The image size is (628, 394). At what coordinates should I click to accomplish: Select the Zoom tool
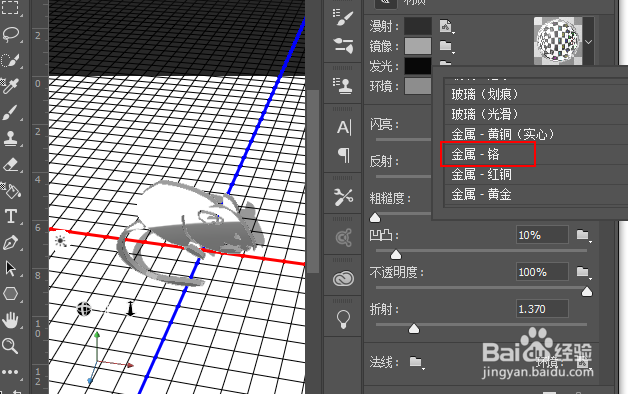10,346
